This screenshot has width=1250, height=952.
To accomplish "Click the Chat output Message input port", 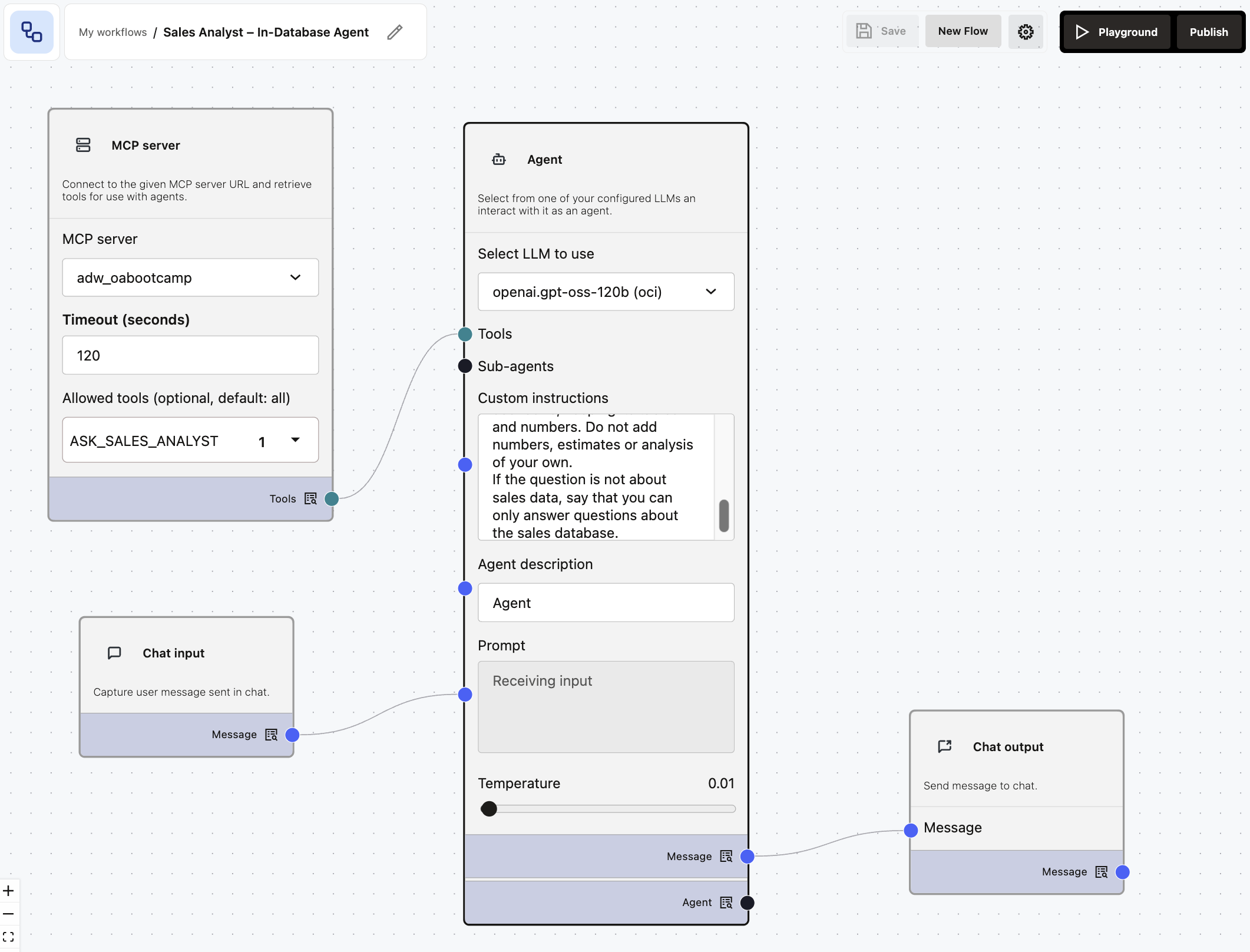I will coord(911,831).
